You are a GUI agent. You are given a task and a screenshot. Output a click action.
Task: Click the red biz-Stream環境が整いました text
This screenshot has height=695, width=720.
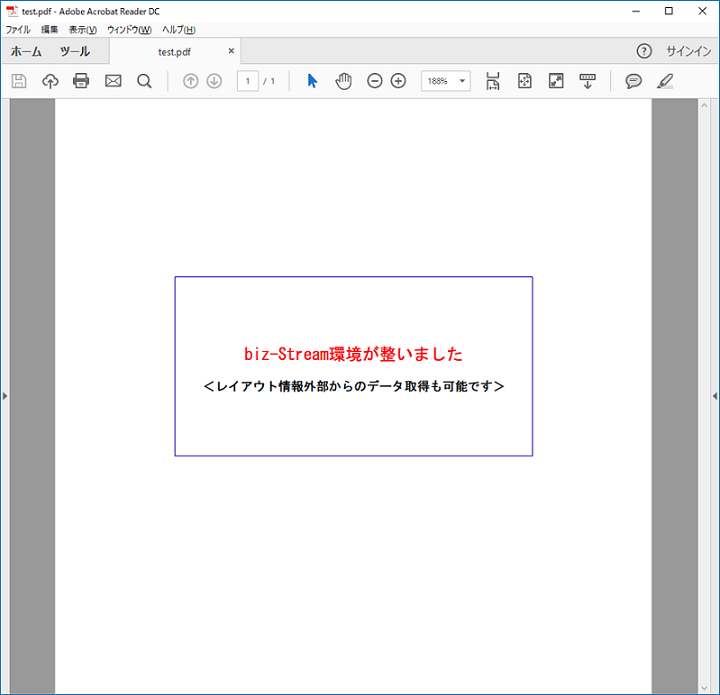click(x=353, y=354)
